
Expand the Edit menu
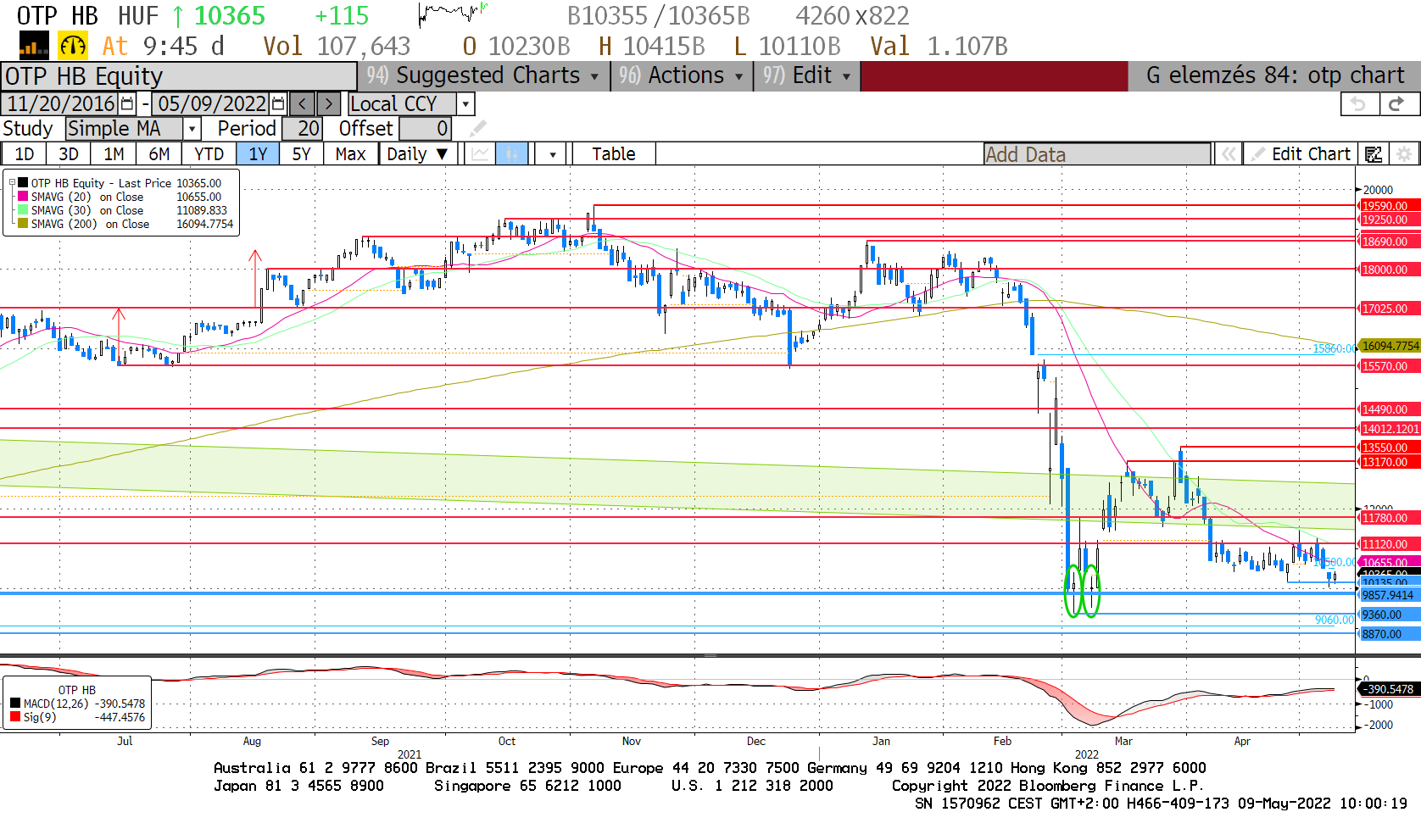pos(806,75)
